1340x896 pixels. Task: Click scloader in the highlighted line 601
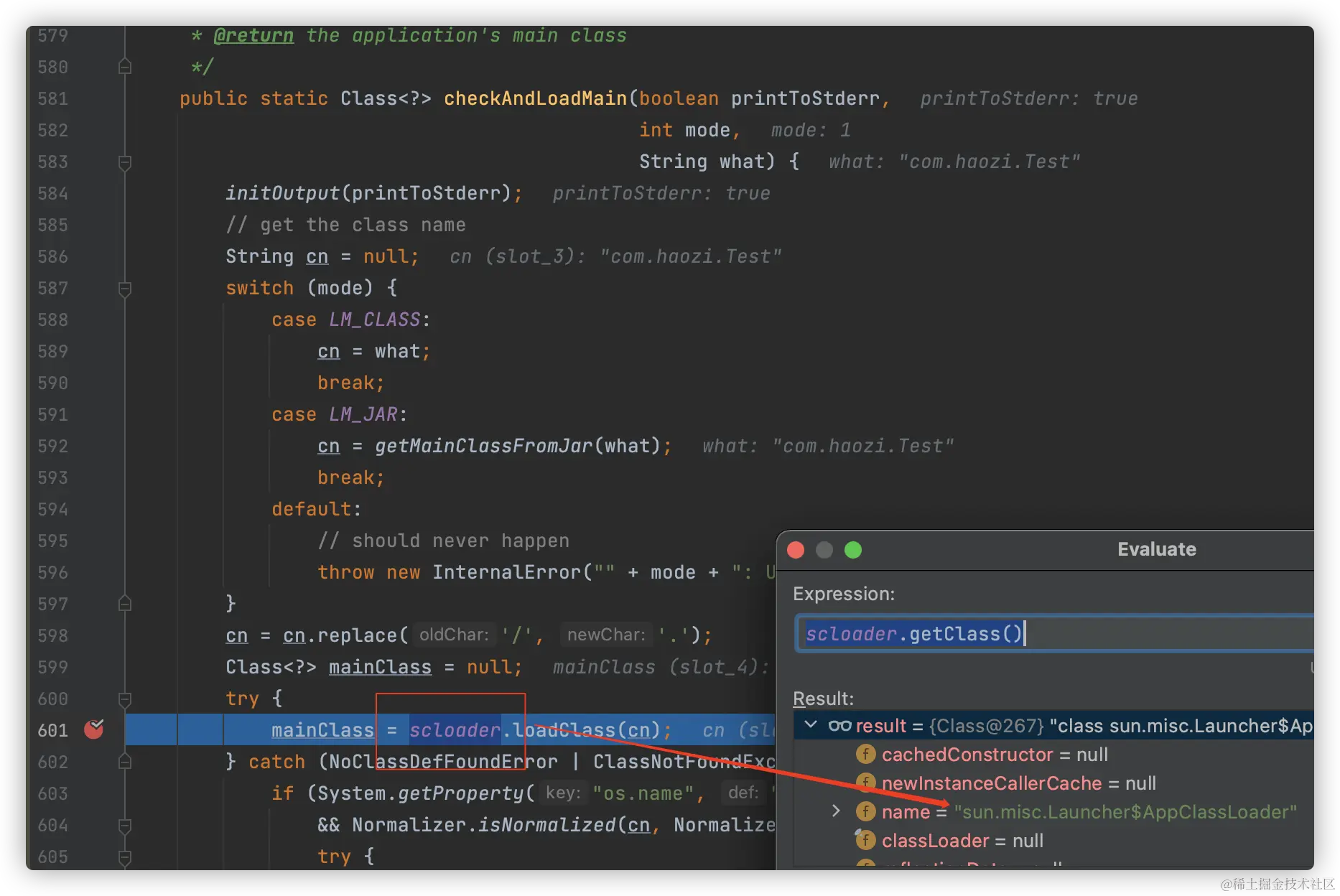[455, 730]
